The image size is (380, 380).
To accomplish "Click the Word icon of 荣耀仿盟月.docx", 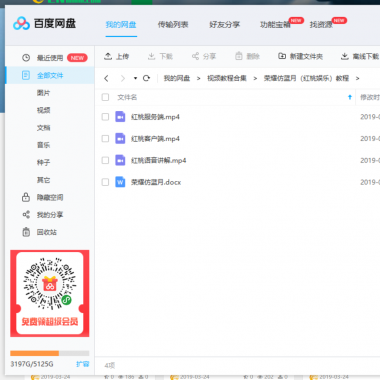I will point(120,182).
